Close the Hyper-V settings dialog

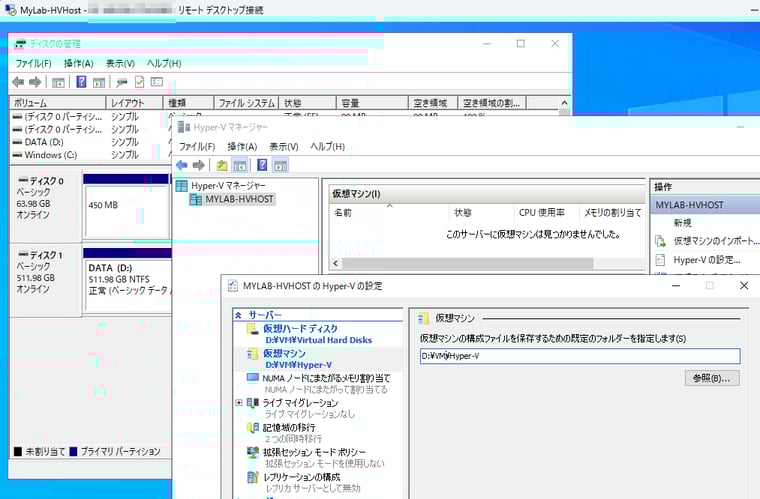tap(744, 286)
